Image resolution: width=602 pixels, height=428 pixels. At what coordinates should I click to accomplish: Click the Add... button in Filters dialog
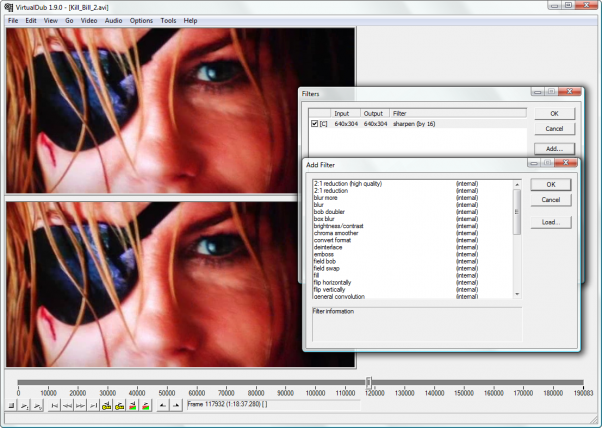coord(554,149)
